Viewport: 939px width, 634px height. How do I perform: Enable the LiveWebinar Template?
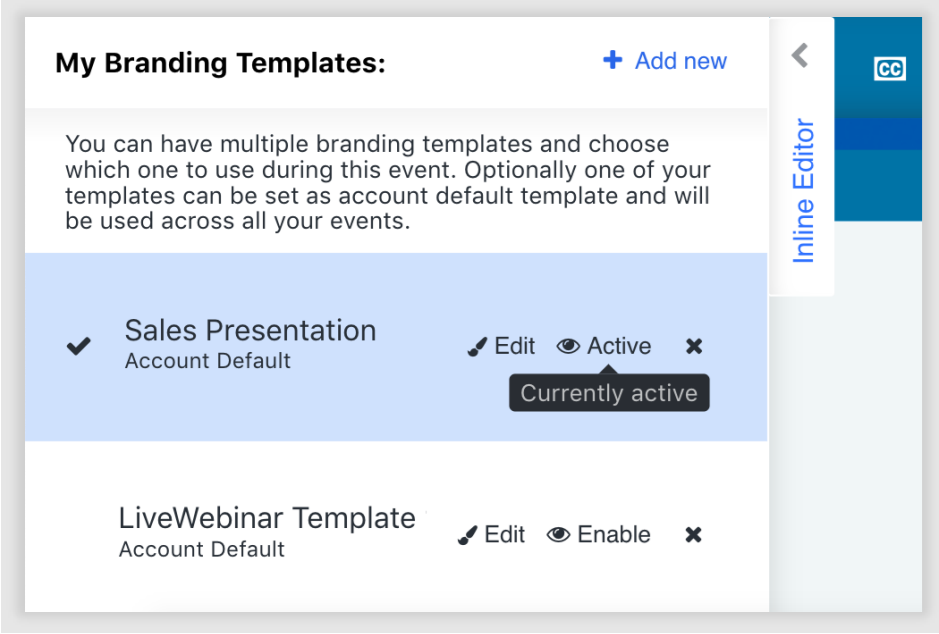(613, 535)
